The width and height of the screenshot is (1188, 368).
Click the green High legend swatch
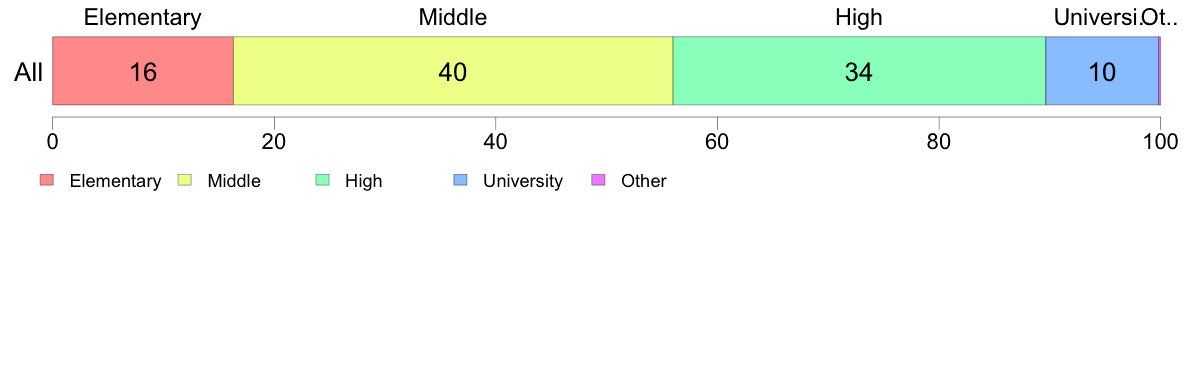322,180
